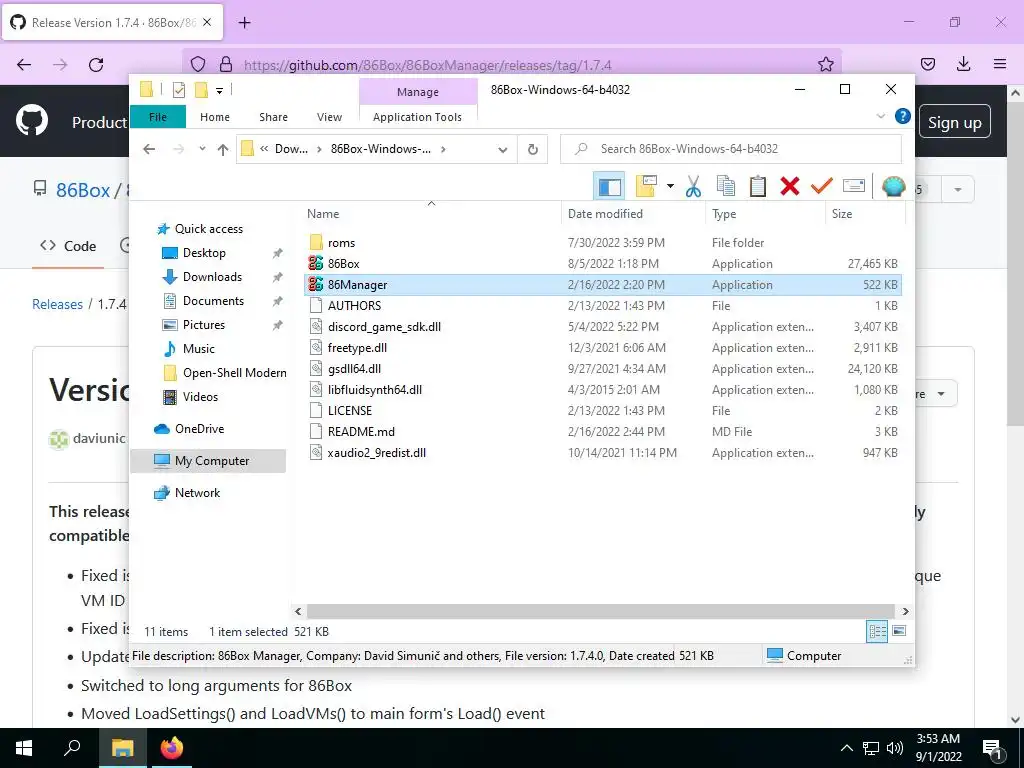Select Network in the navigation pane
The image size is (1024, 768).
point(197,493)
